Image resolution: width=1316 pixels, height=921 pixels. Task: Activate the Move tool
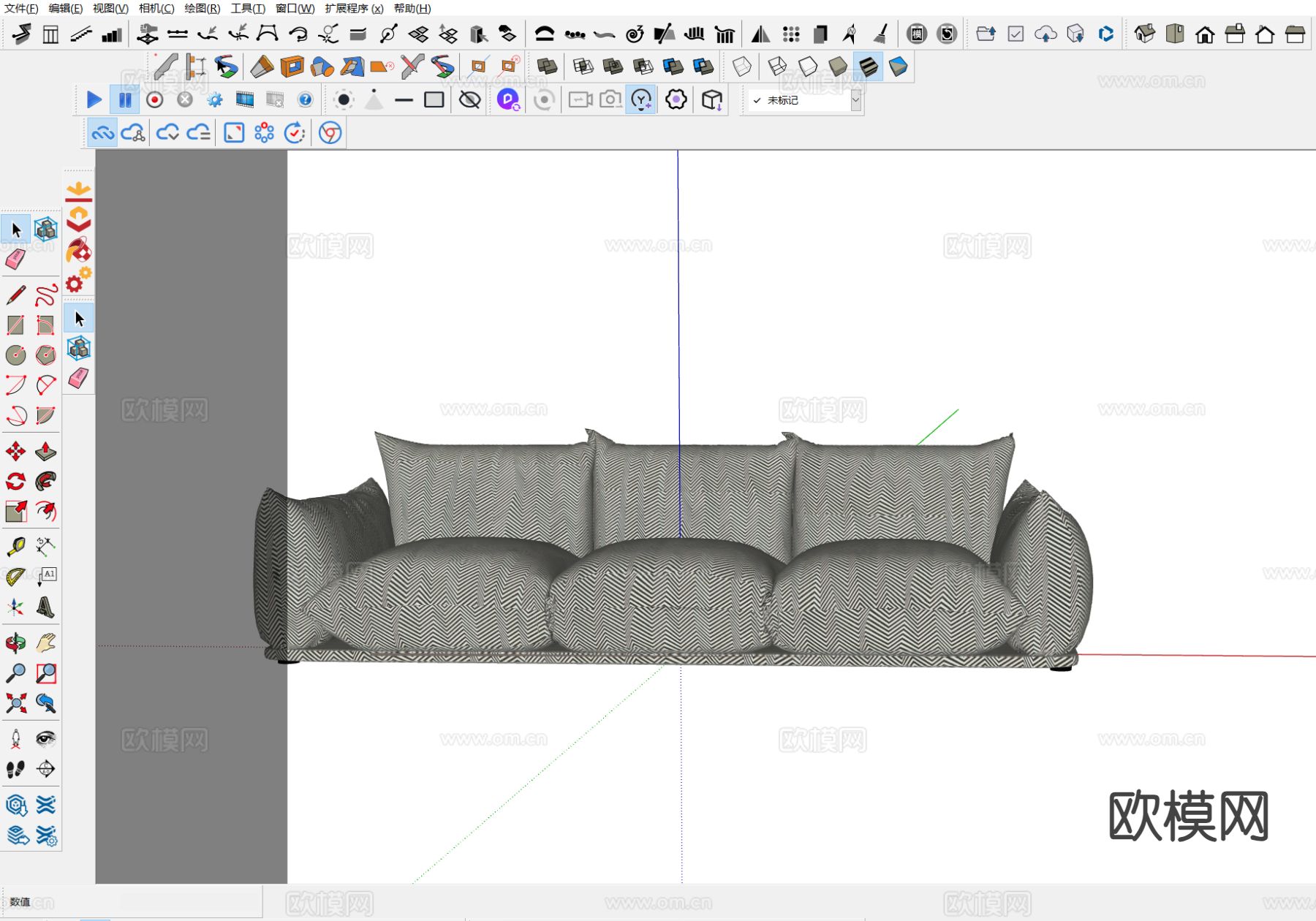[x=15, y=451]
